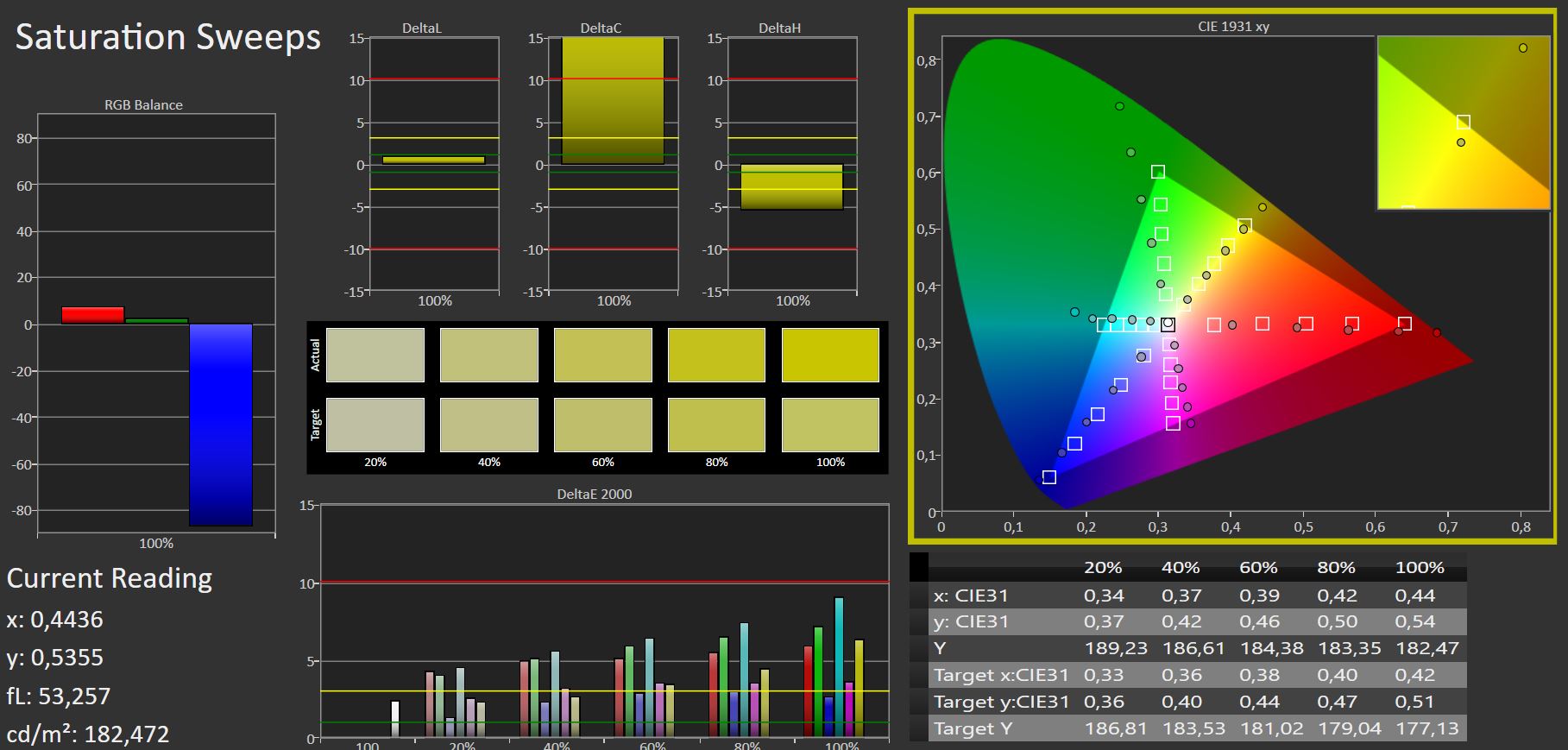Click "0,44" in the x: CIE31 row
Image resolution: width=1568 pixels, height=750 pixels.
coord(1415,596)
